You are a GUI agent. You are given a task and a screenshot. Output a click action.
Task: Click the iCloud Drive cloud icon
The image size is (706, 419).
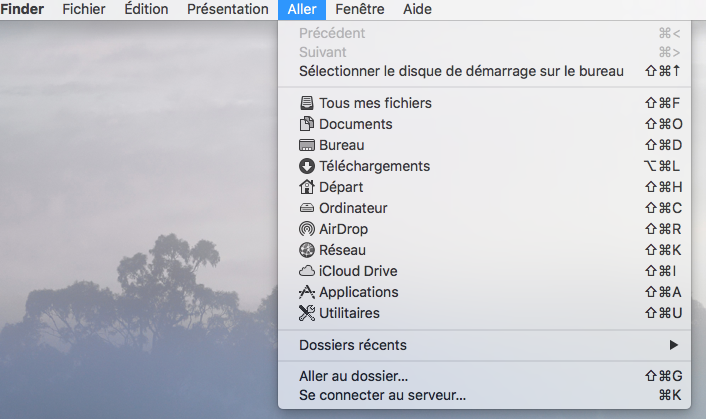[307, 271]
